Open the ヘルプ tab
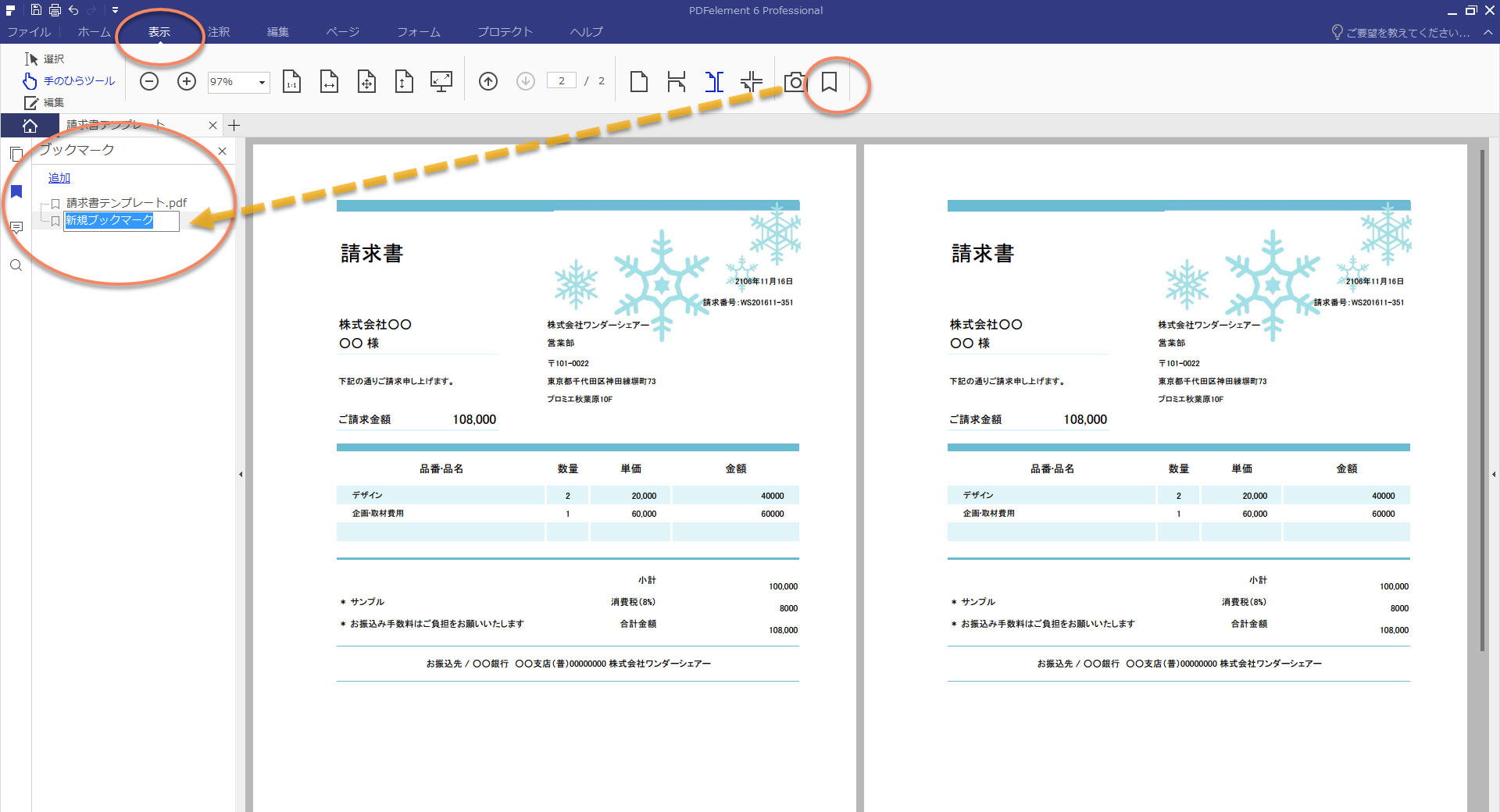 (586, 32)
